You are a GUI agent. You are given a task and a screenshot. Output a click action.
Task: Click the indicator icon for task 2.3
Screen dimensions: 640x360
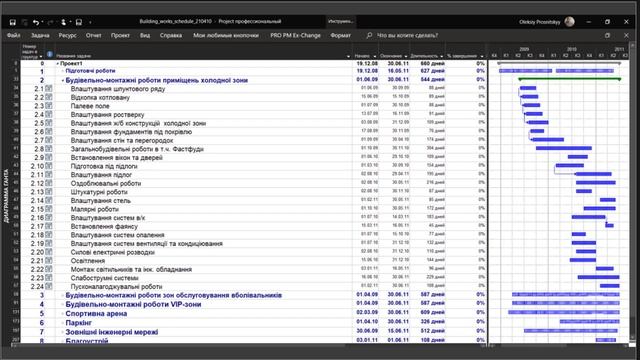click(x=49, y=106)
